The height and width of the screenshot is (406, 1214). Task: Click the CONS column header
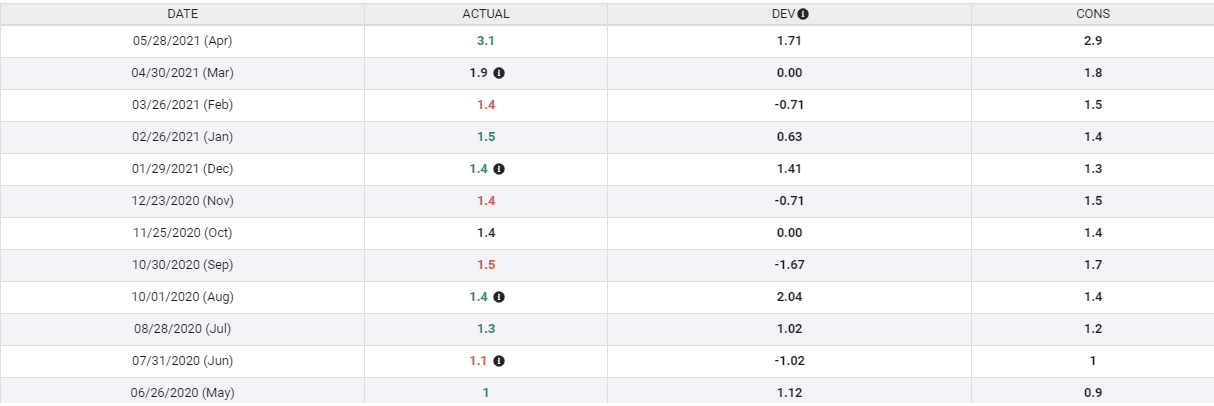click(1093, 14)
